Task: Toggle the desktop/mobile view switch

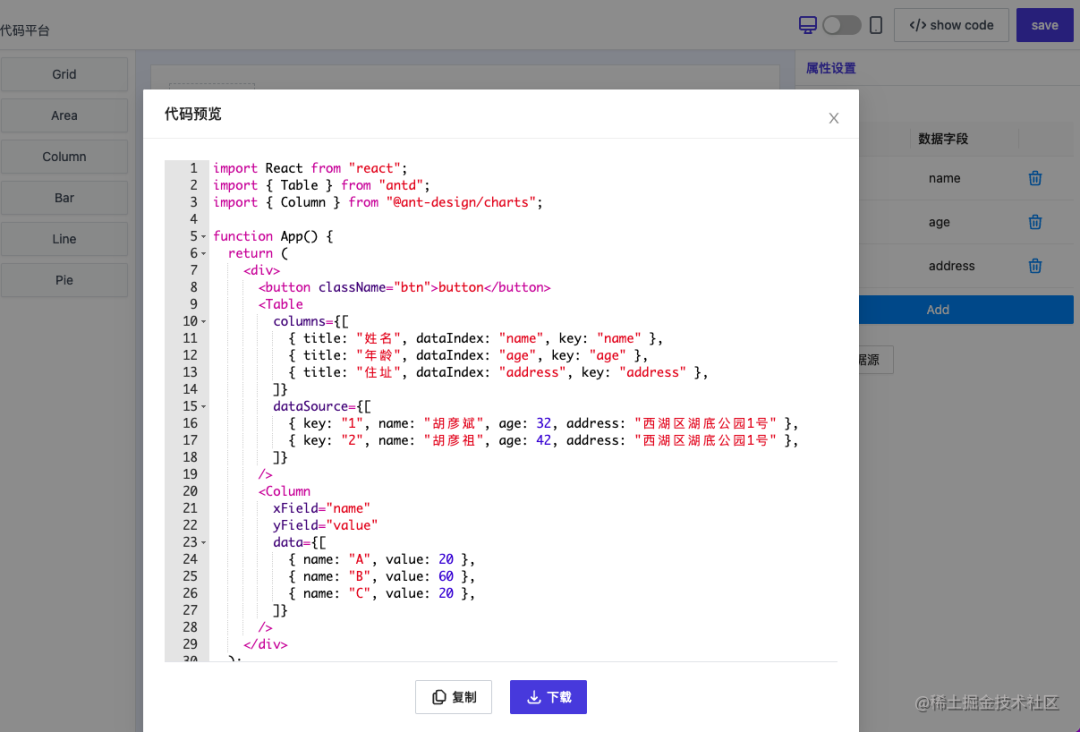Action: [842, 25]
